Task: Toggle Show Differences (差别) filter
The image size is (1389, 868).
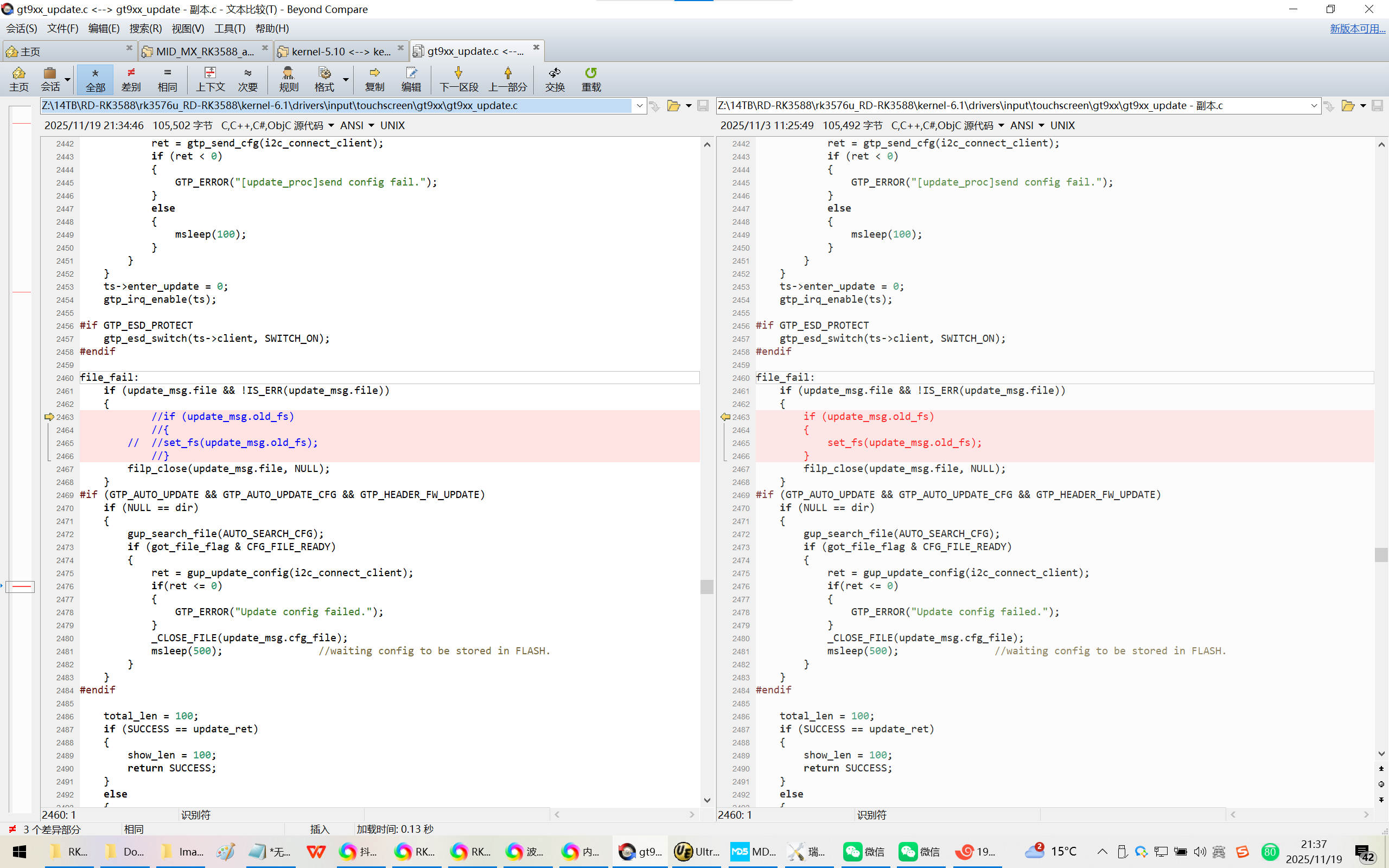Action: (131, 79)
